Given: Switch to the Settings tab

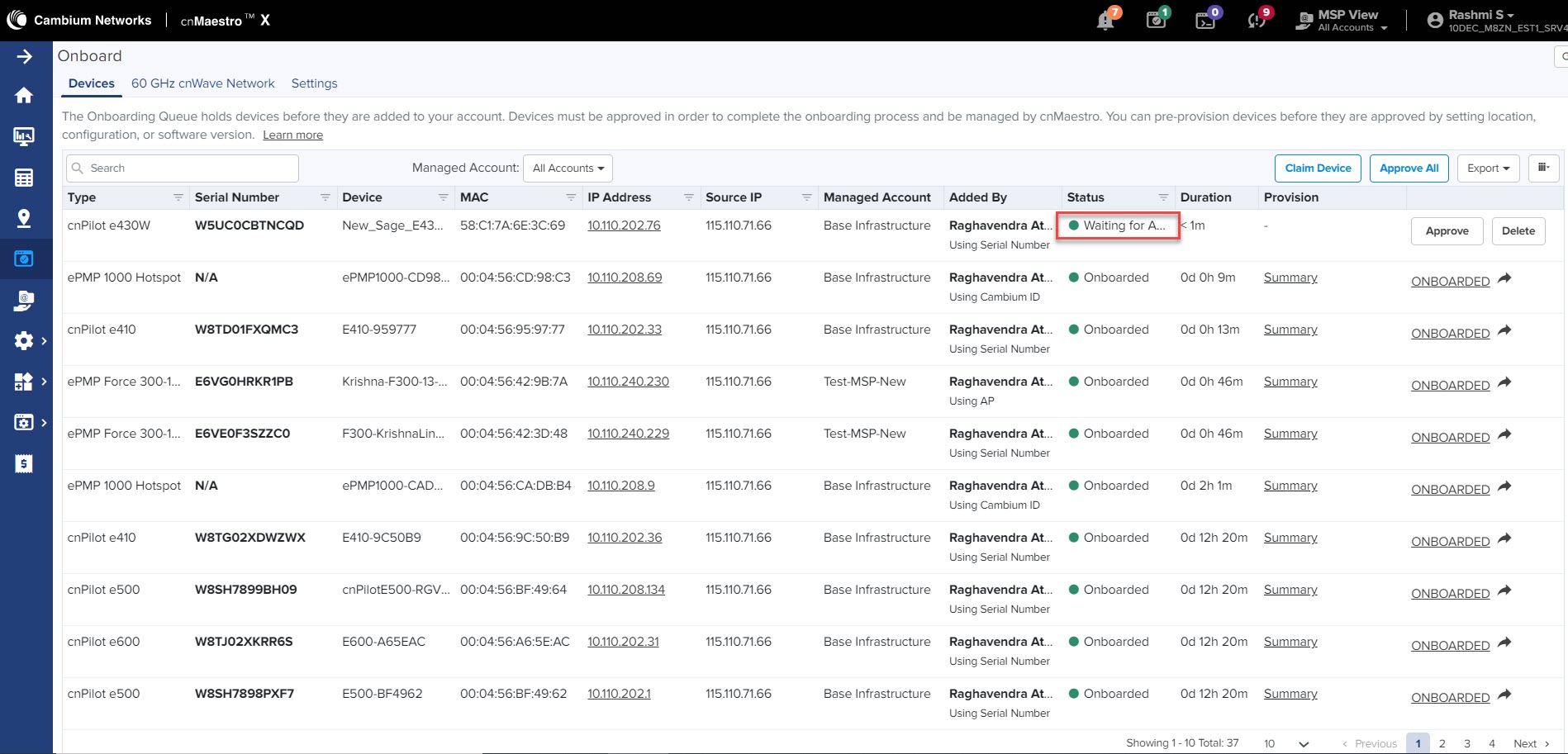Looking at the screenshot, I should pos(315,83).
